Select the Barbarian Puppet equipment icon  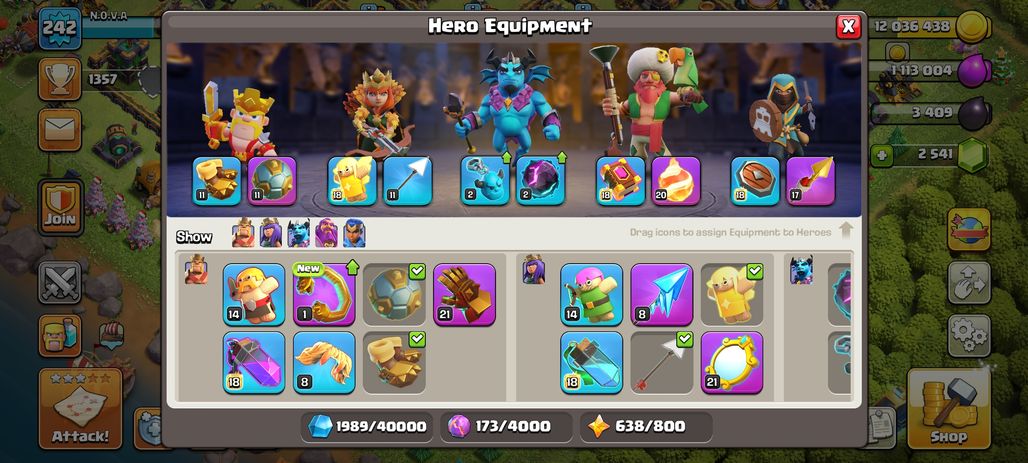coord(254,294)
